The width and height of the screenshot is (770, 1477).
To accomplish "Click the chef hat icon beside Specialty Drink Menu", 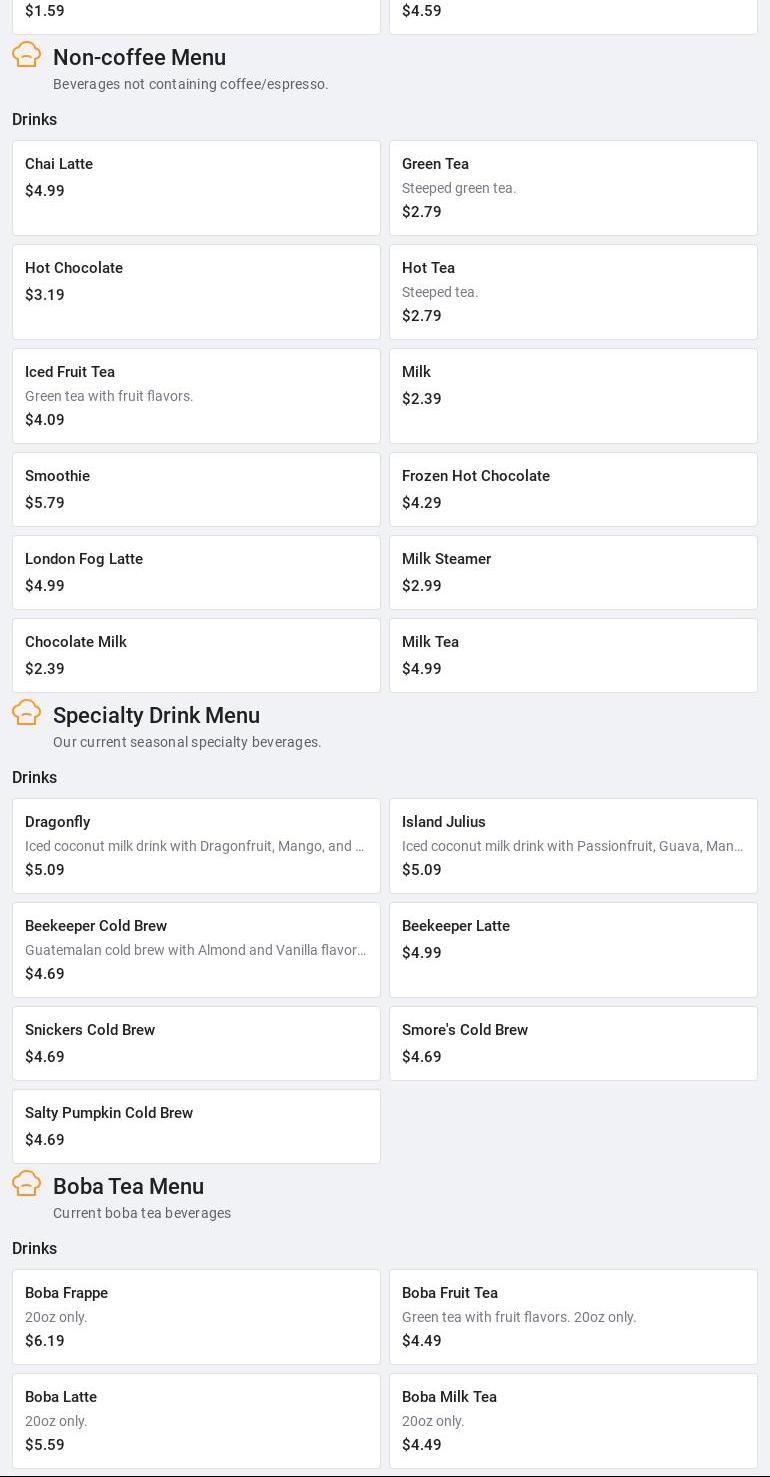I will point(27,712).
